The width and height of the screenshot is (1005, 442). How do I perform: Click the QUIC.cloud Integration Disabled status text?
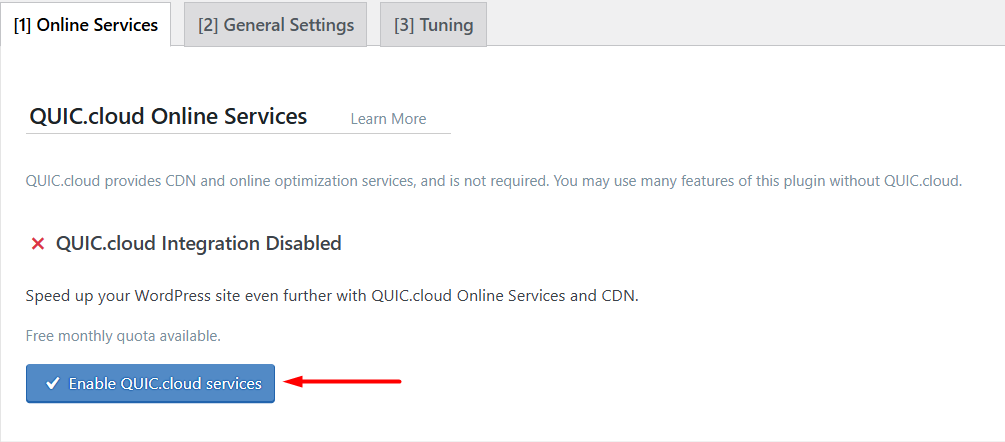(199, 243)
